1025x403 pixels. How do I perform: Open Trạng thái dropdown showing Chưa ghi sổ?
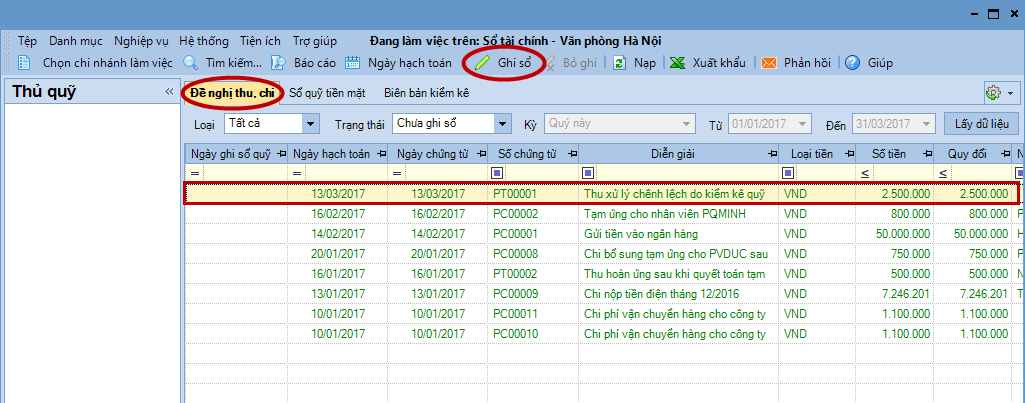pyautogui.click(x=503, y=124)
